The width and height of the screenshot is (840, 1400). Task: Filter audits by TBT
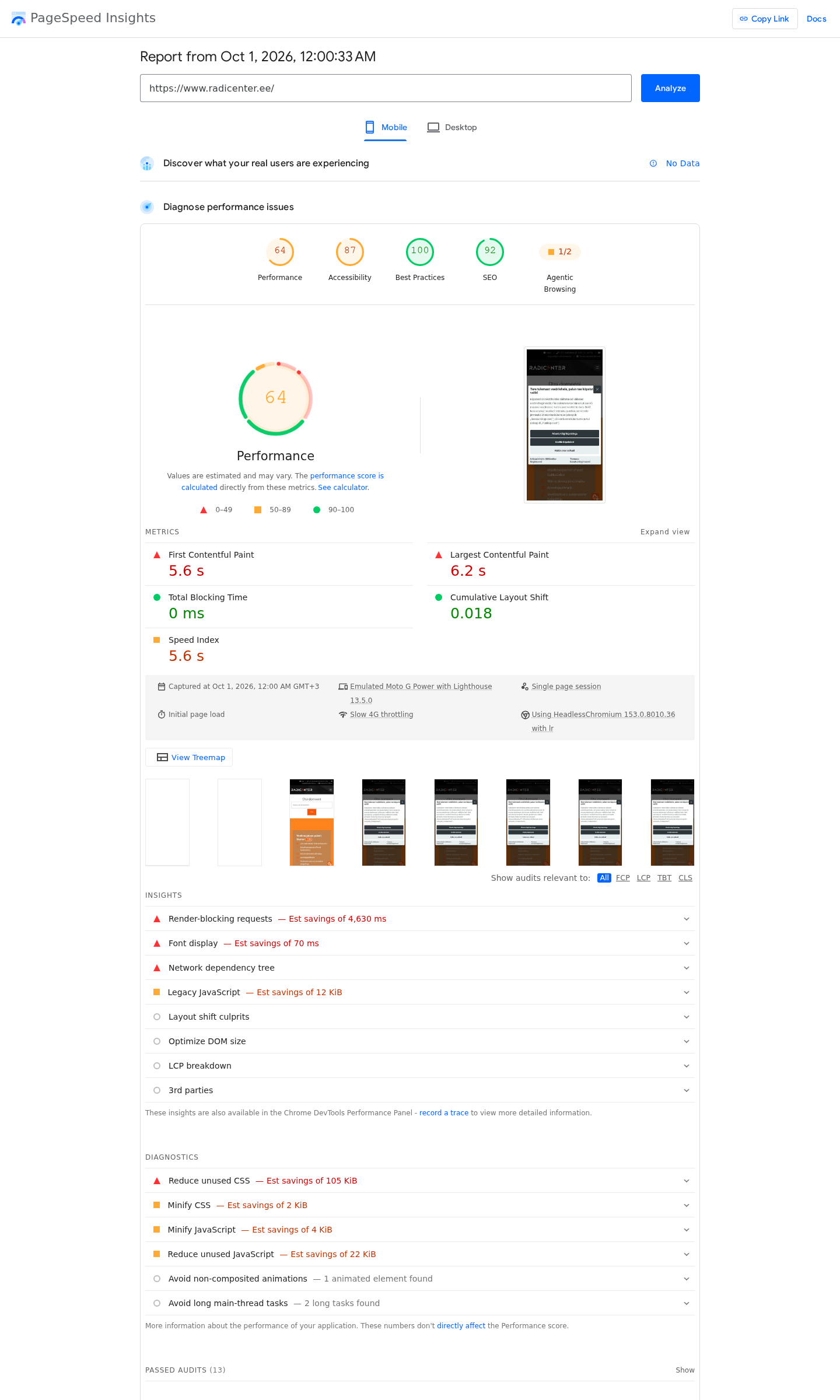[664, 878]
